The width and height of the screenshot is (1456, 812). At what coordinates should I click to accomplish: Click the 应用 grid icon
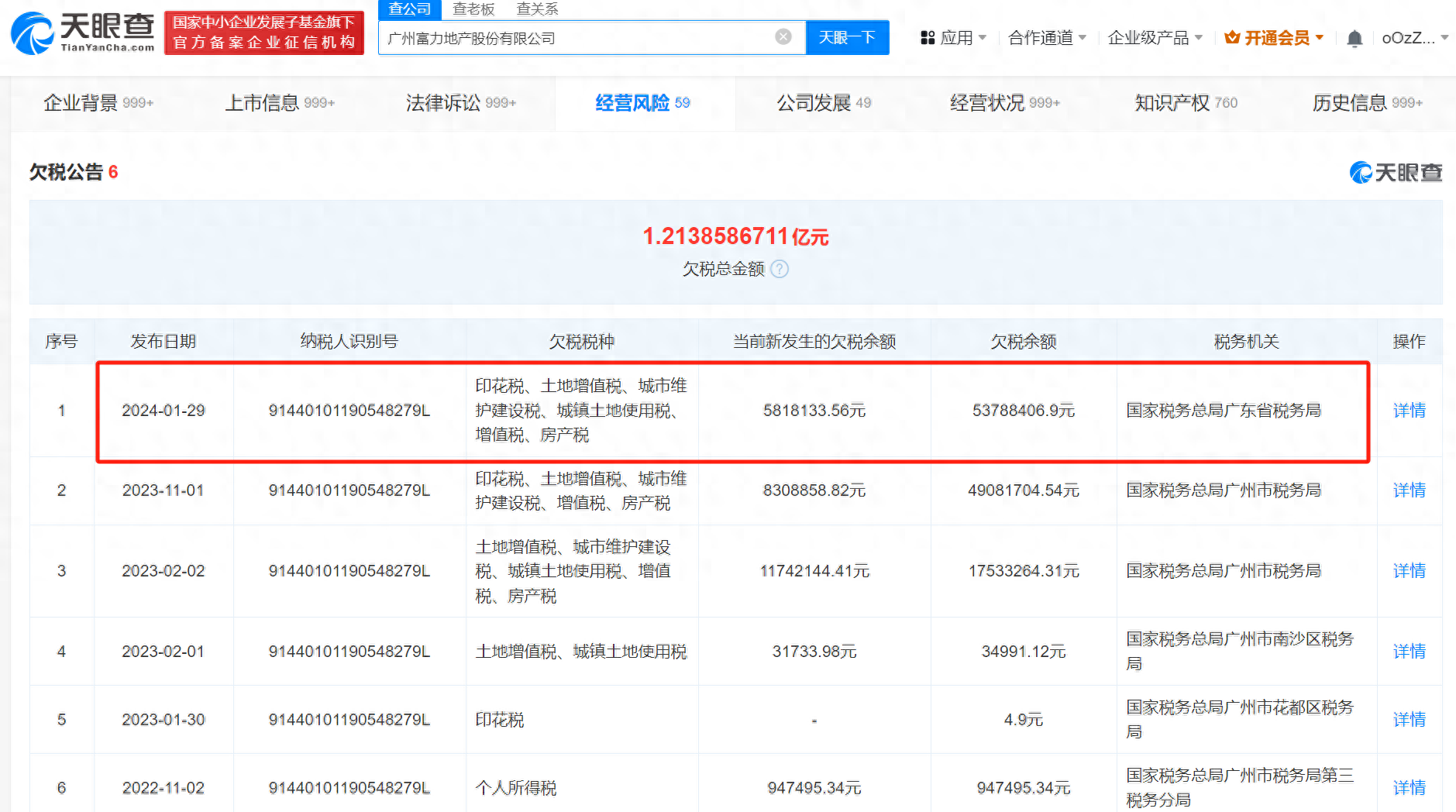point(928,38)
